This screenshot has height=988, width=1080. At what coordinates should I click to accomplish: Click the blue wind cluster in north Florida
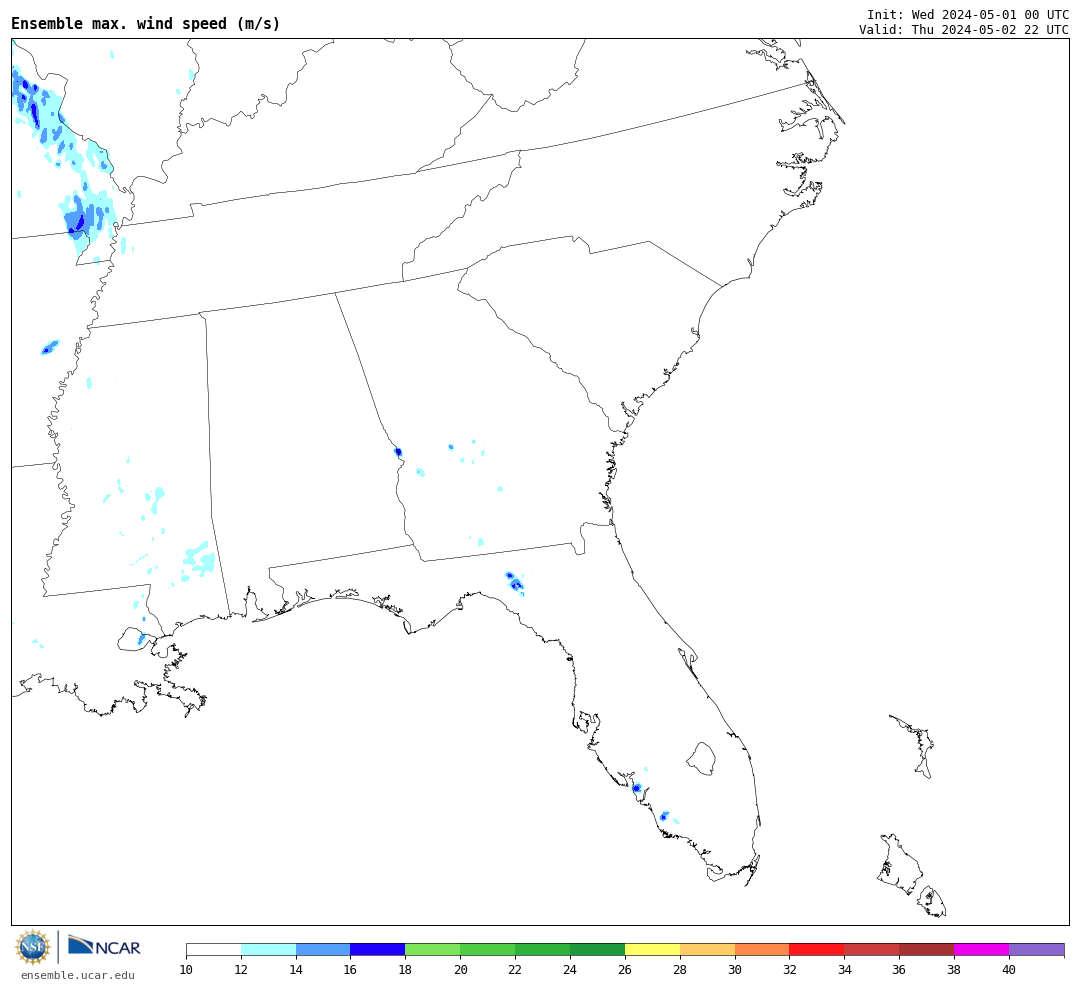pyautogui.click(x=515, y=583)
